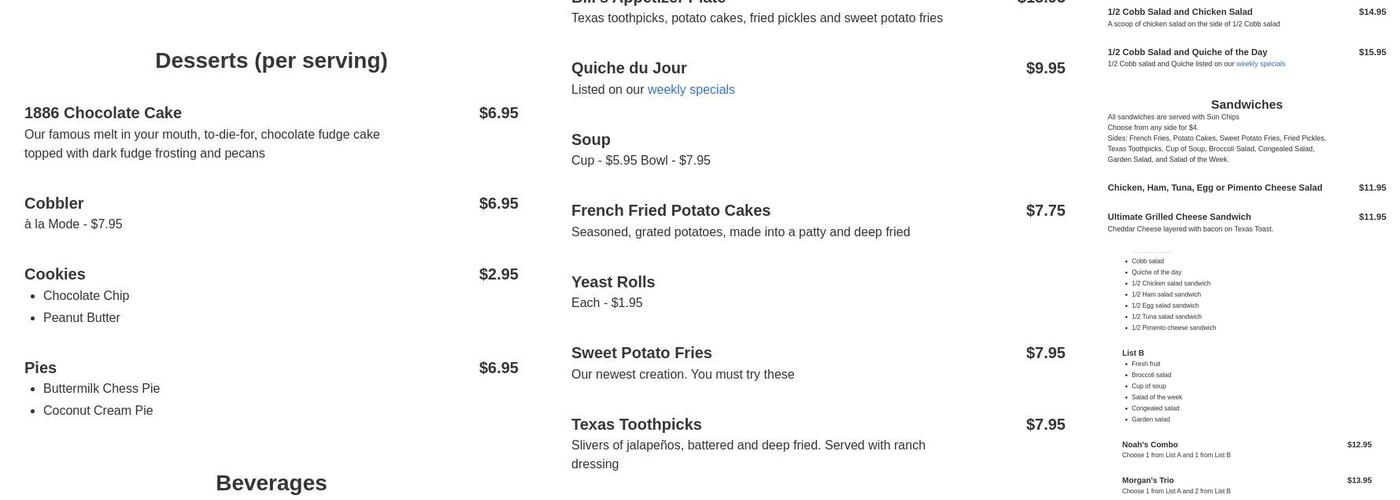Image resolution: width=1400 pixels, height=500 pixels.
Task: Click the Sandwiches section heading
Action: pos(1246,104)
